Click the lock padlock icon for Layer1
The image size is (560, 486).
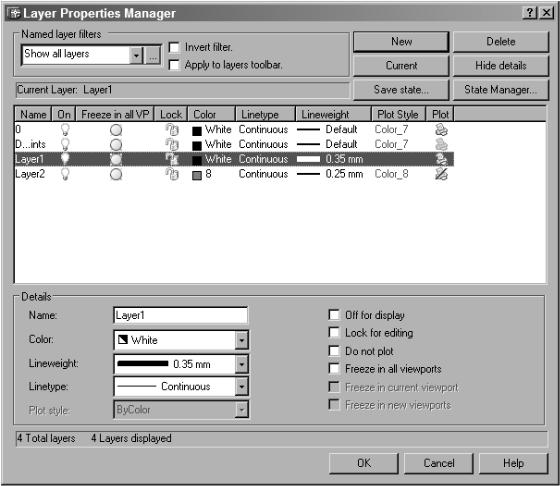click(x=172, y=159)
